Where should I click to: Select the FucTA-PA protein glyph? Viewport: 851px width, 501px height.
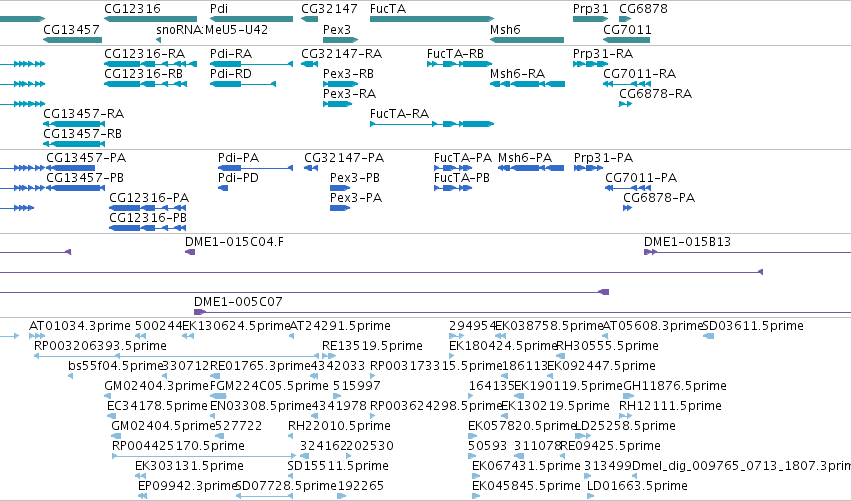(453, 168)
